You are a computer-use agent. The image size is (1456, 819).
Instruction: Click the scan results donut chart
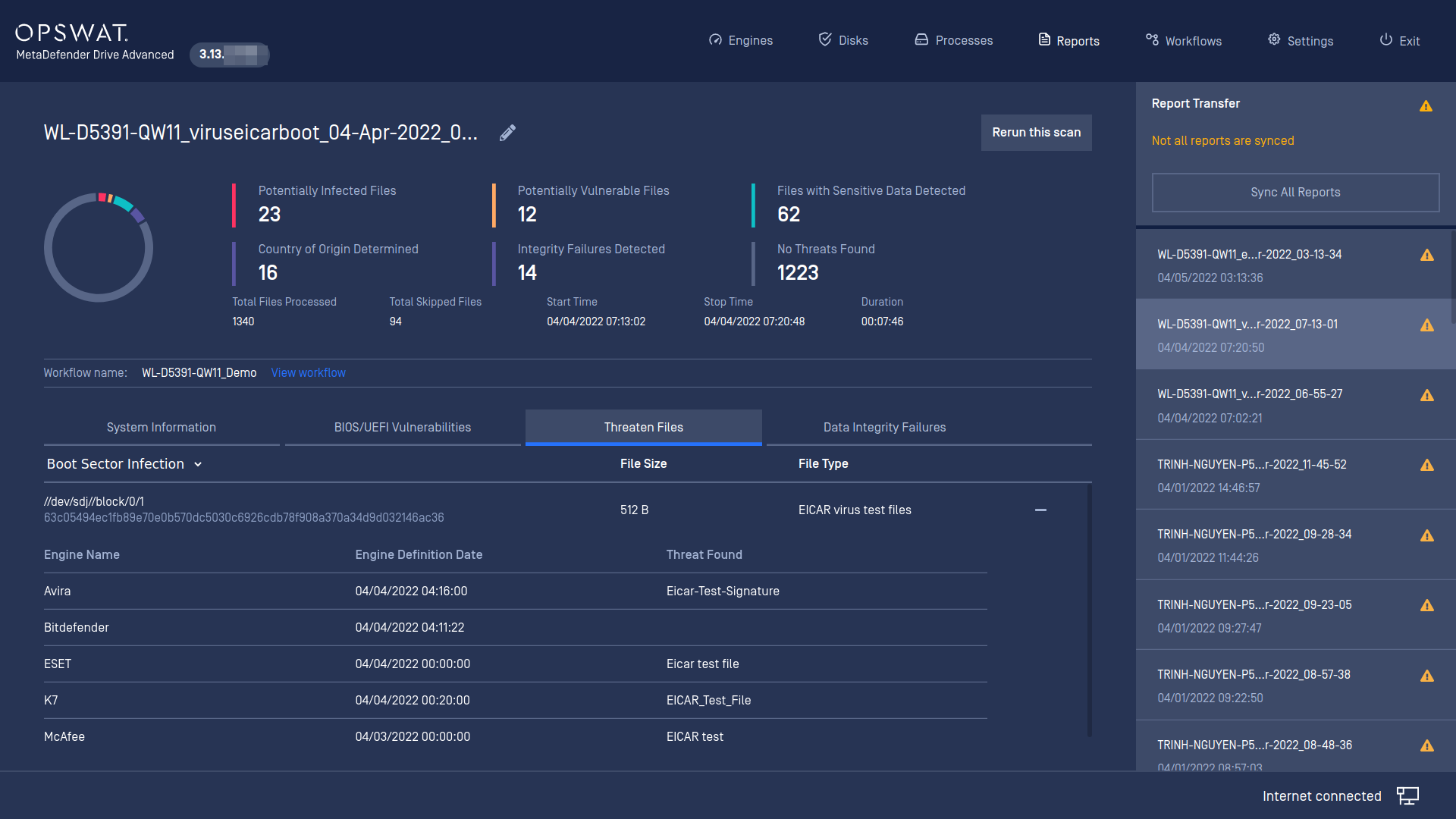(99, 247)
